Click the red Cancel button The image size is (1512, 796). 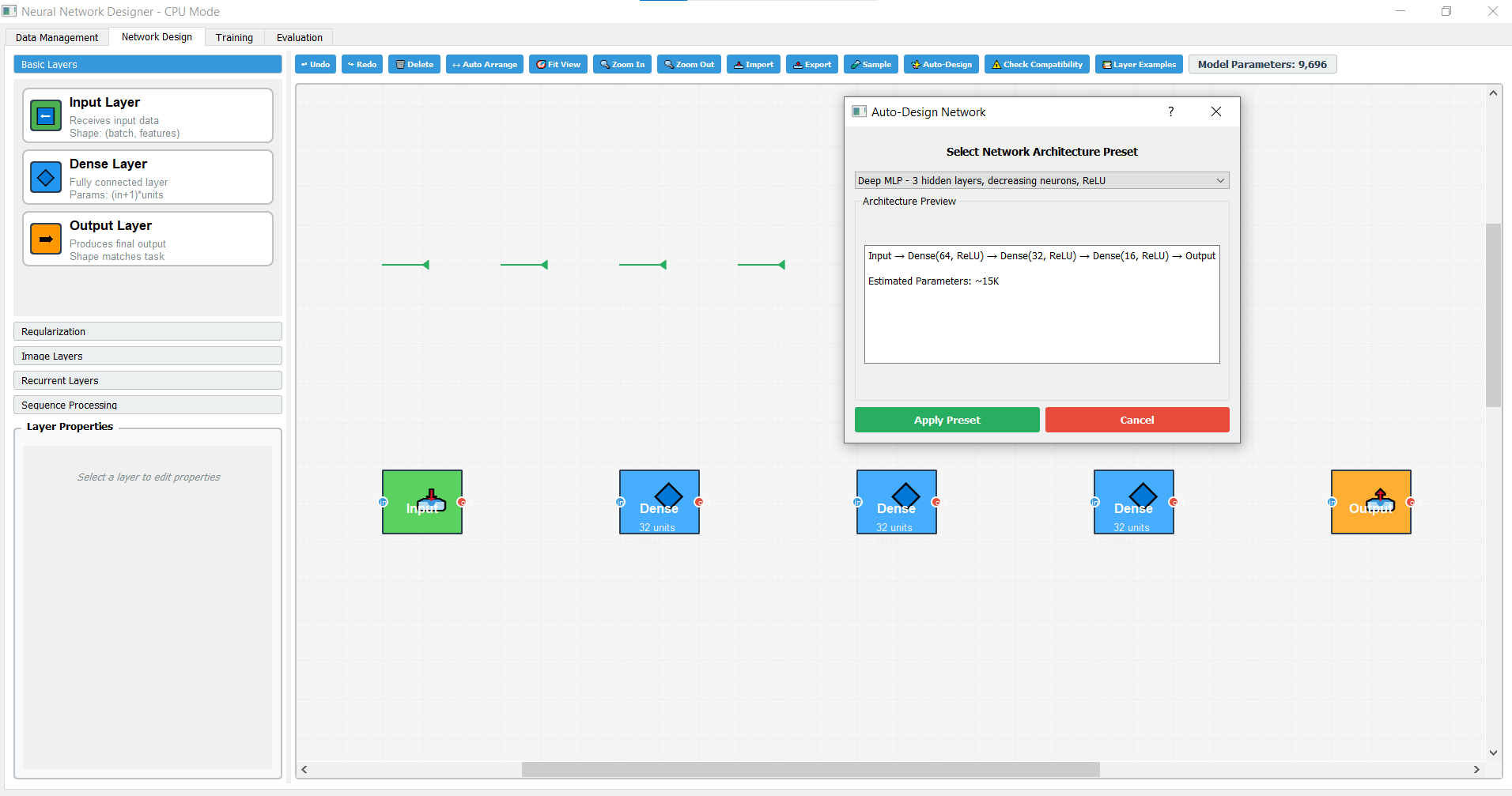[1137, 420]
